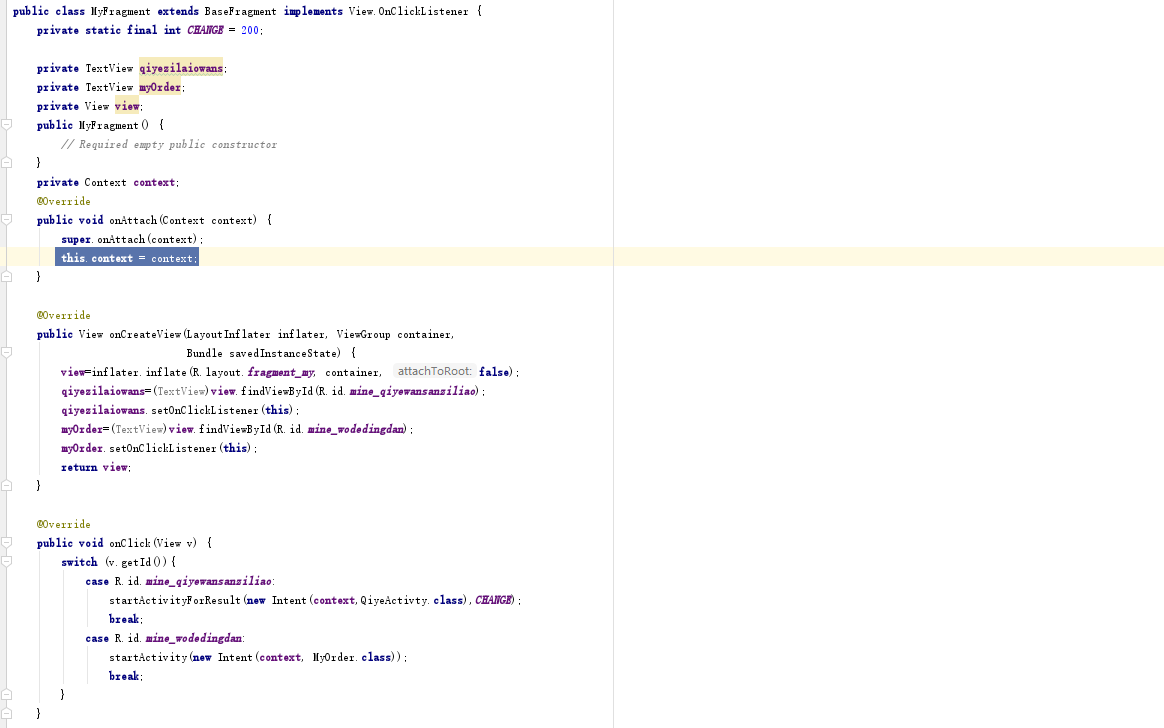Click the 'LayoutInflater inflater' parameter
The width and height of the screenshot is (1164, 728).
pos(255,335)
